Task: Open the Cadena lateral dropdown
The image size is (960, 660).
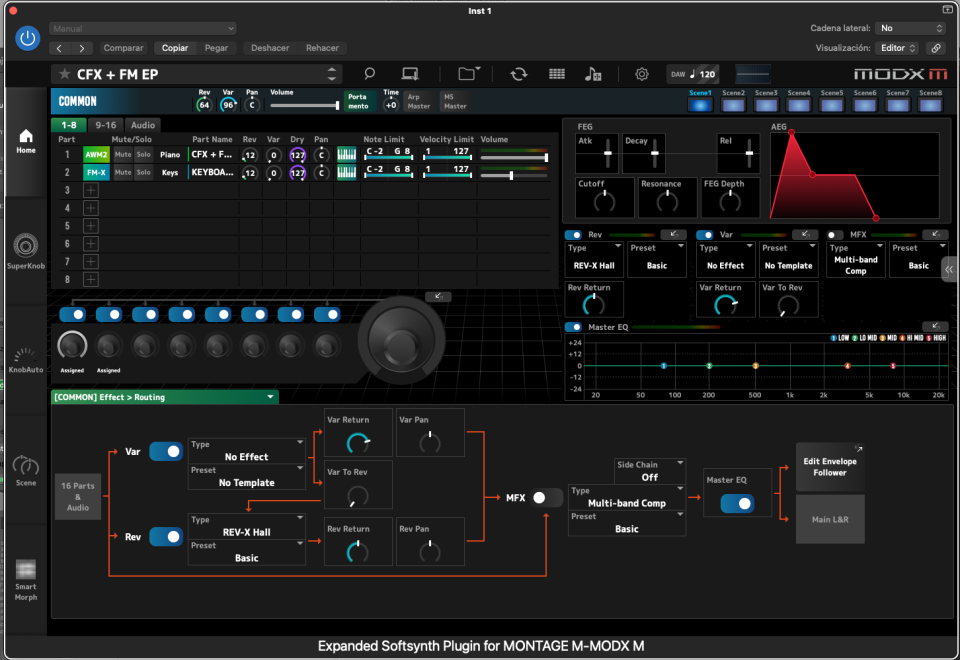Action: (x=911, y=28)
